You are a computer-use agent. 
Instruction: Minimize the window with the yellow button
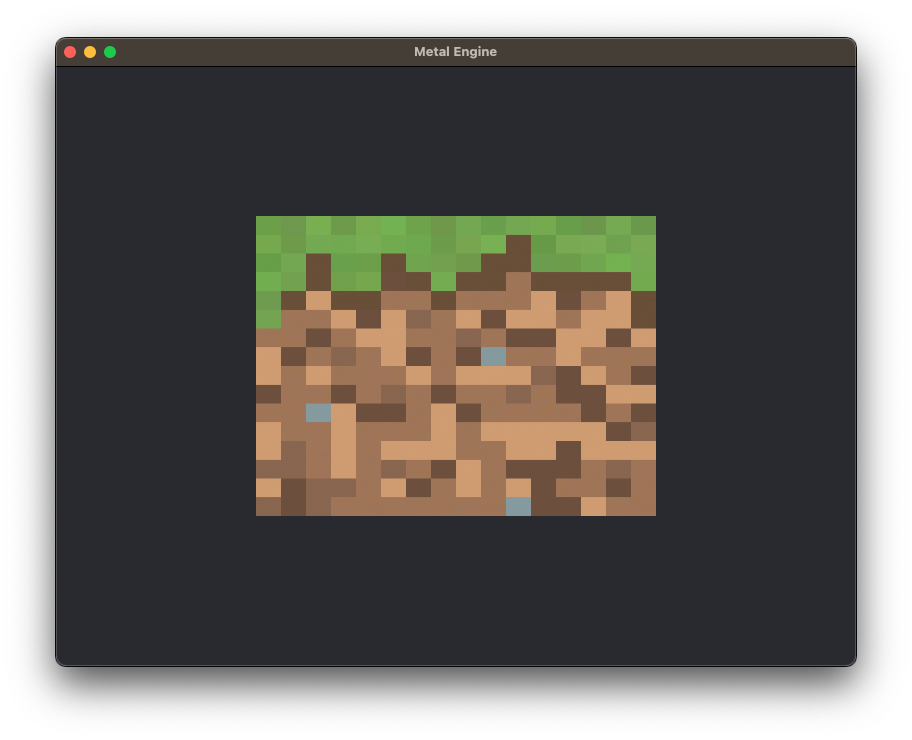[90, 52]
